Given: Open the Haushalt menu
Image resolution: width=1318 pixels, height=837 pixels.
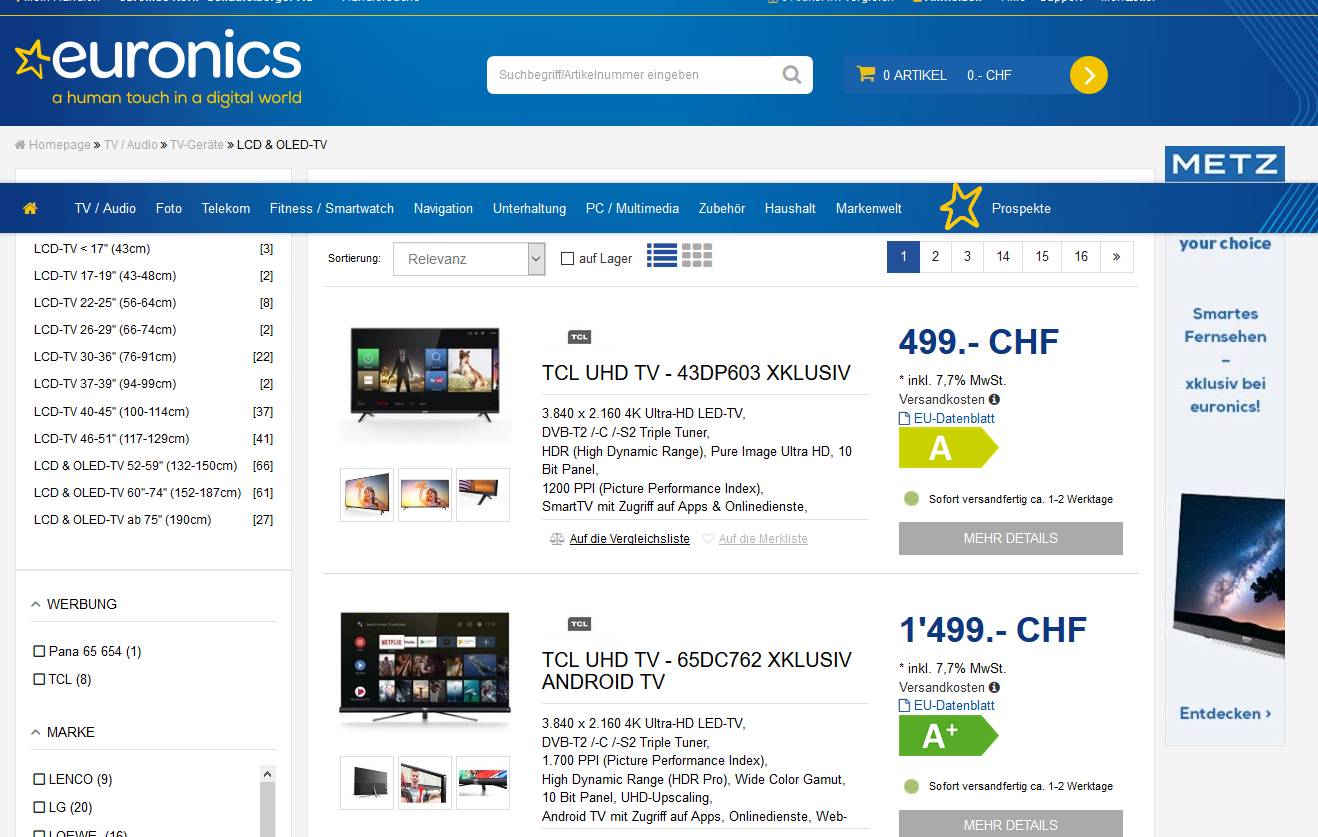Looking at the screenshot, I should pos(790,208).
